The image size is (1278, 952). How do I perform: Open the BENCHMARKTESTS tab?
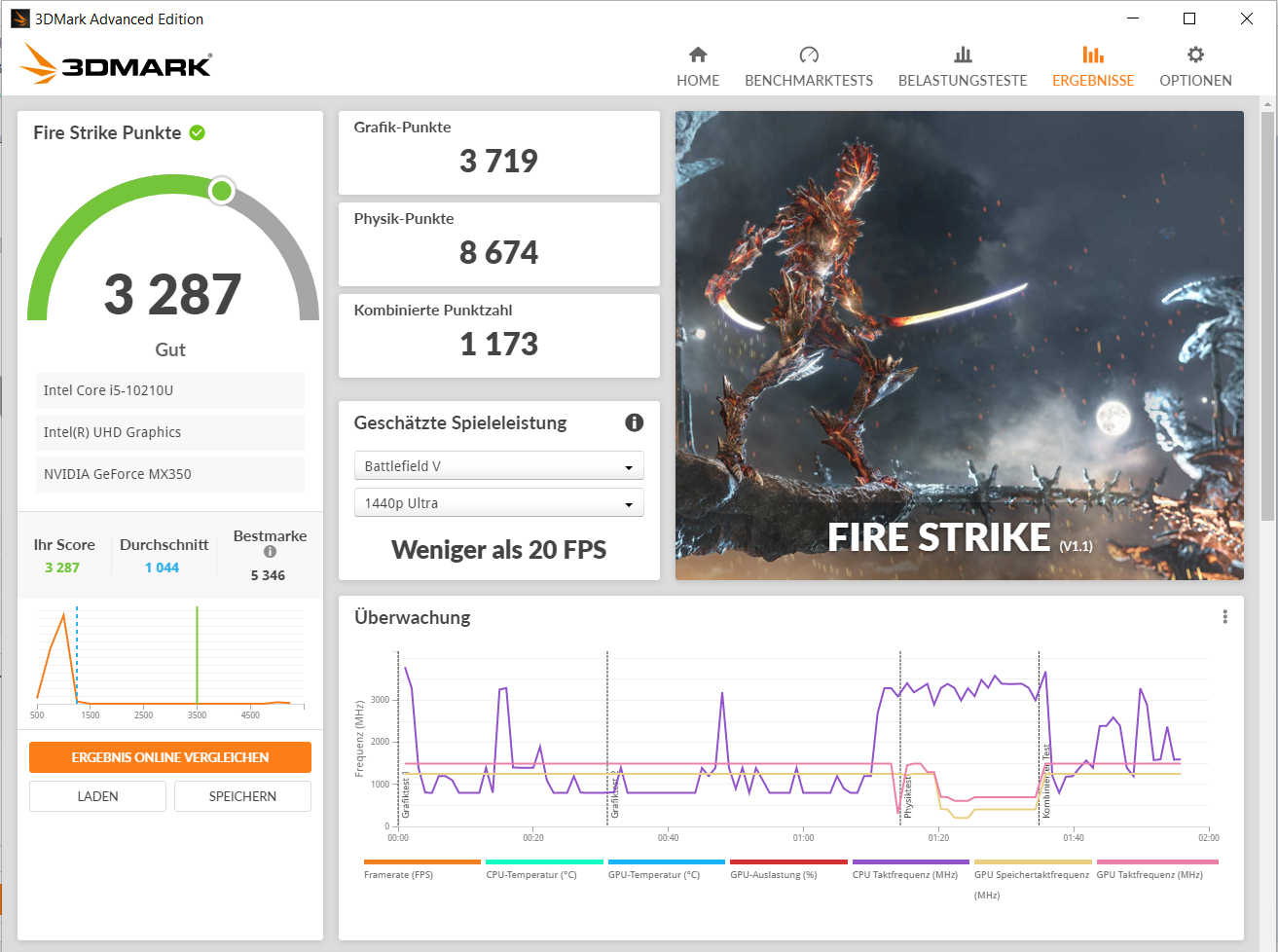pos(809,67)
